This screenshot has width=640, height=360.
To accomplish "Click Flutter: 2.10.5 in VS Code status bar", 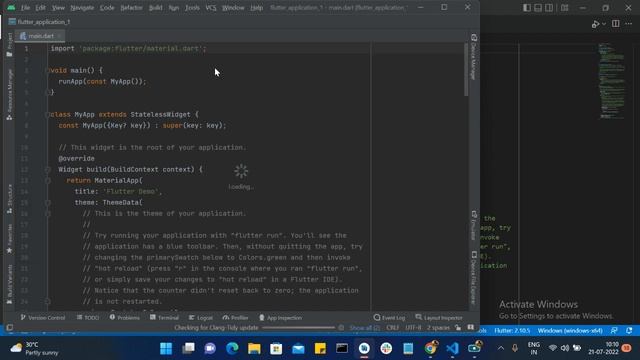I will tap(512, 331).
